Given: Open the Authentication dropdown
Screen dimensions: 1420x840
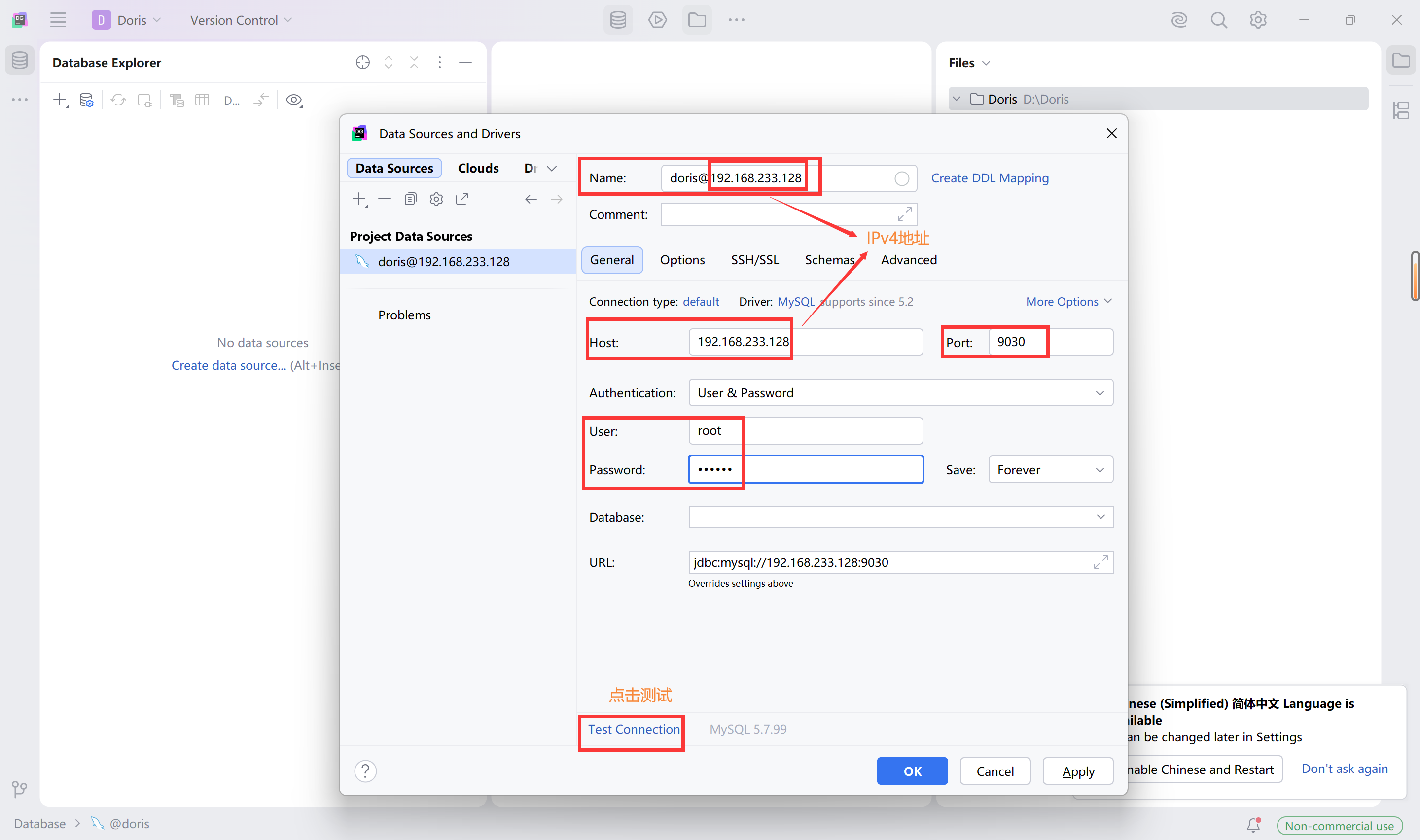Looking at the screenshot, I should coord(900,393).
